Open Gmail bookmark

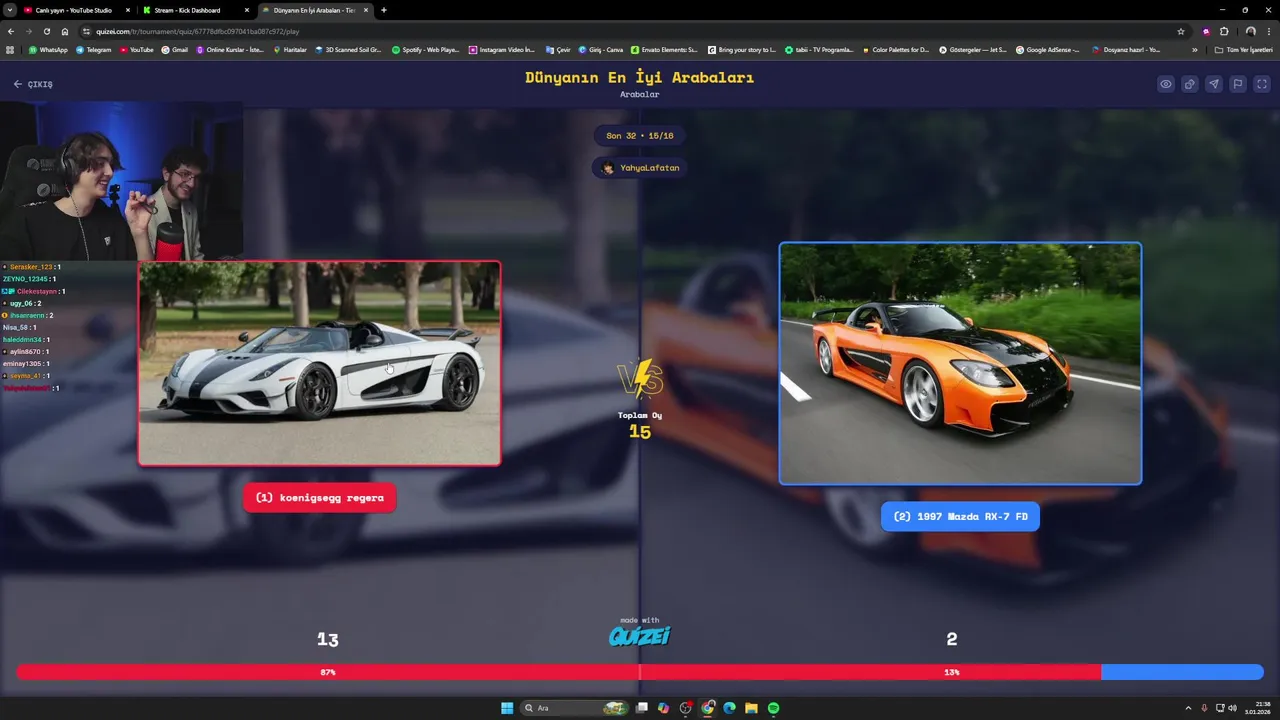pyautogui.click(x=175, y=49)
